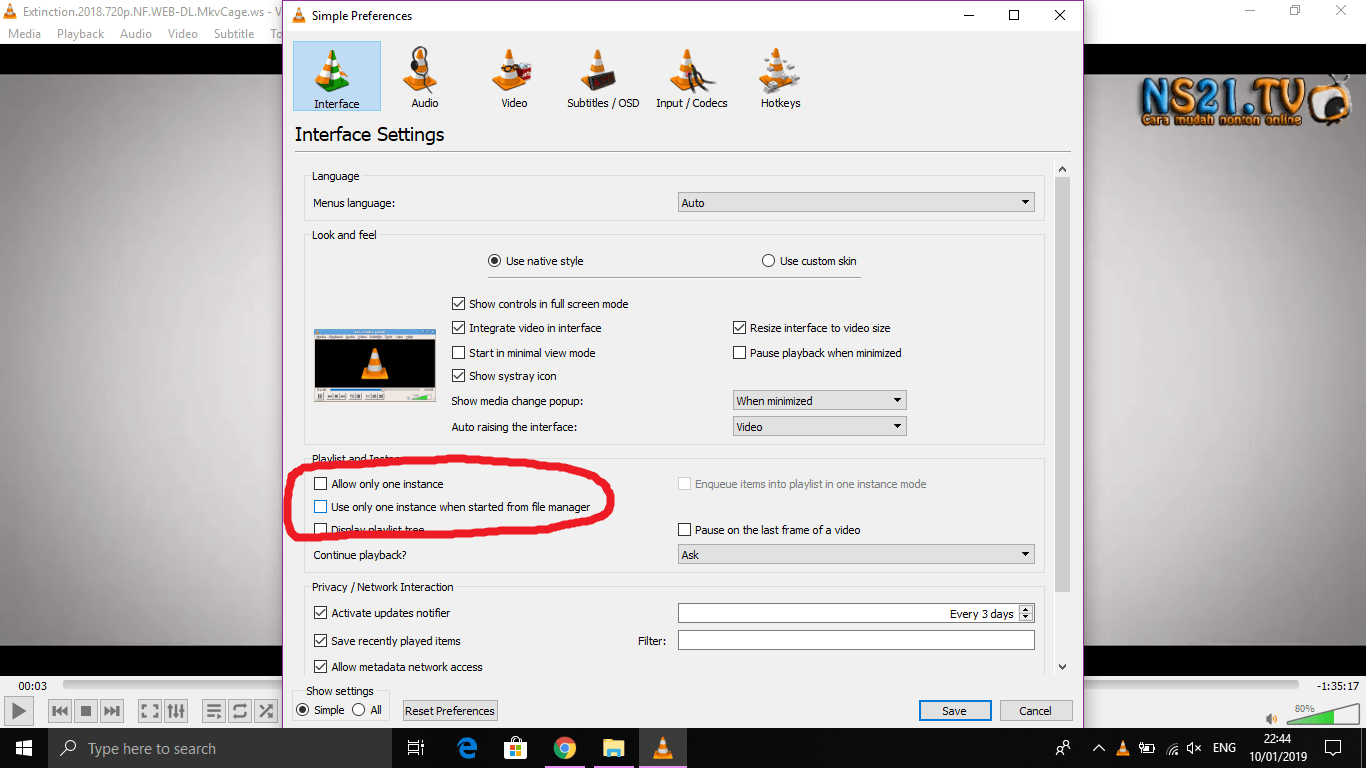
Task: Click the VLC taskbar app icon
Action: 663,748
